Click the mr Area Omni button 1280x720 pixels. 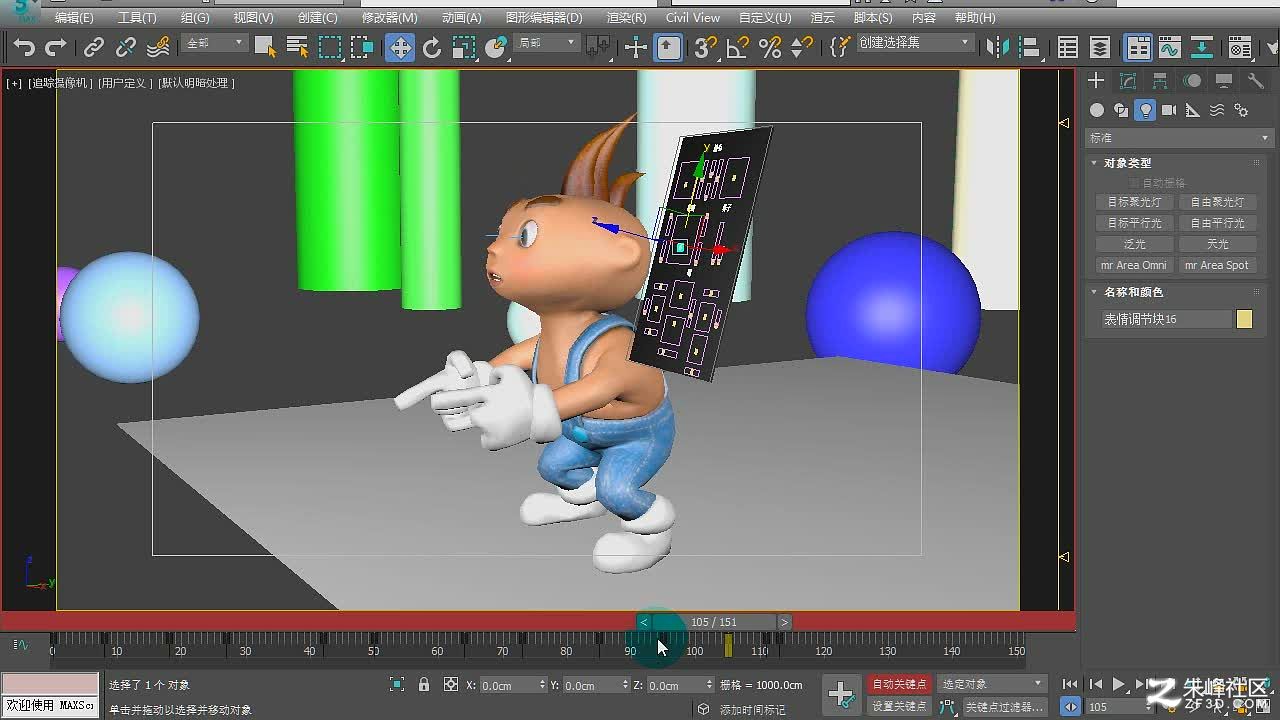click(x=1135, y=265)
